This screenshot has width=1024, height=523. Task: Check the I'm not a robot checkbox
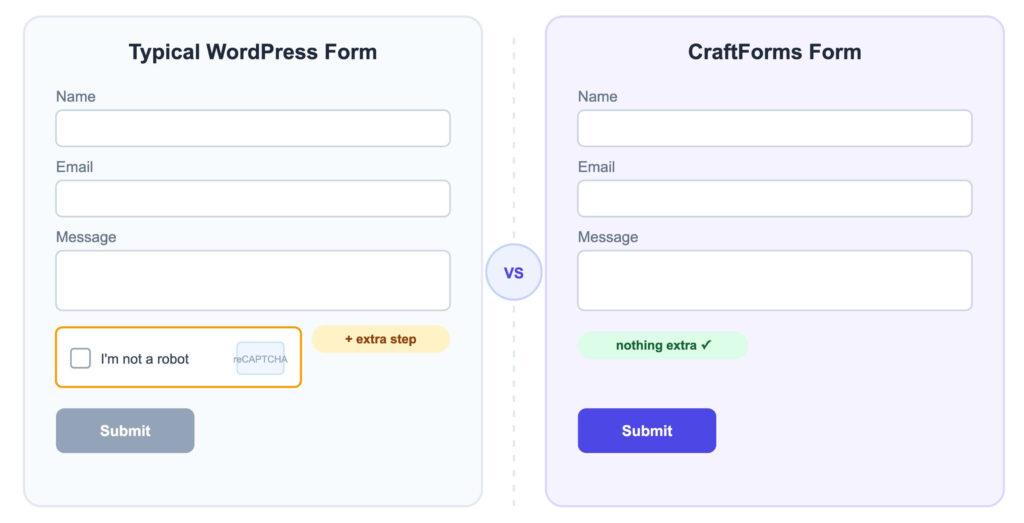pos(80,358)
